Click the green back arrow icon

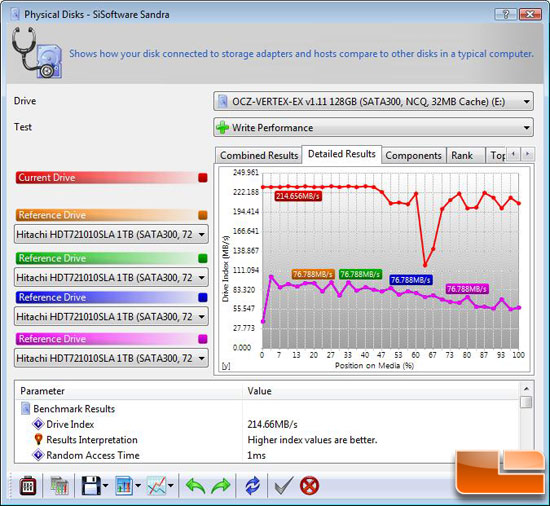coord(195,486)
